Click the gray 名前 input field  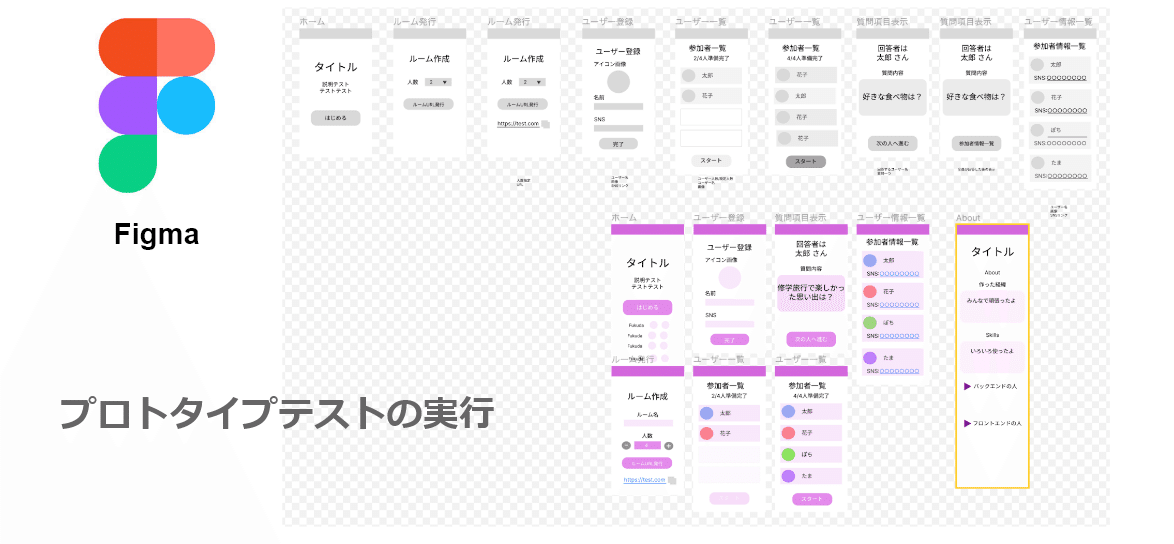click(x=618, y=107)
